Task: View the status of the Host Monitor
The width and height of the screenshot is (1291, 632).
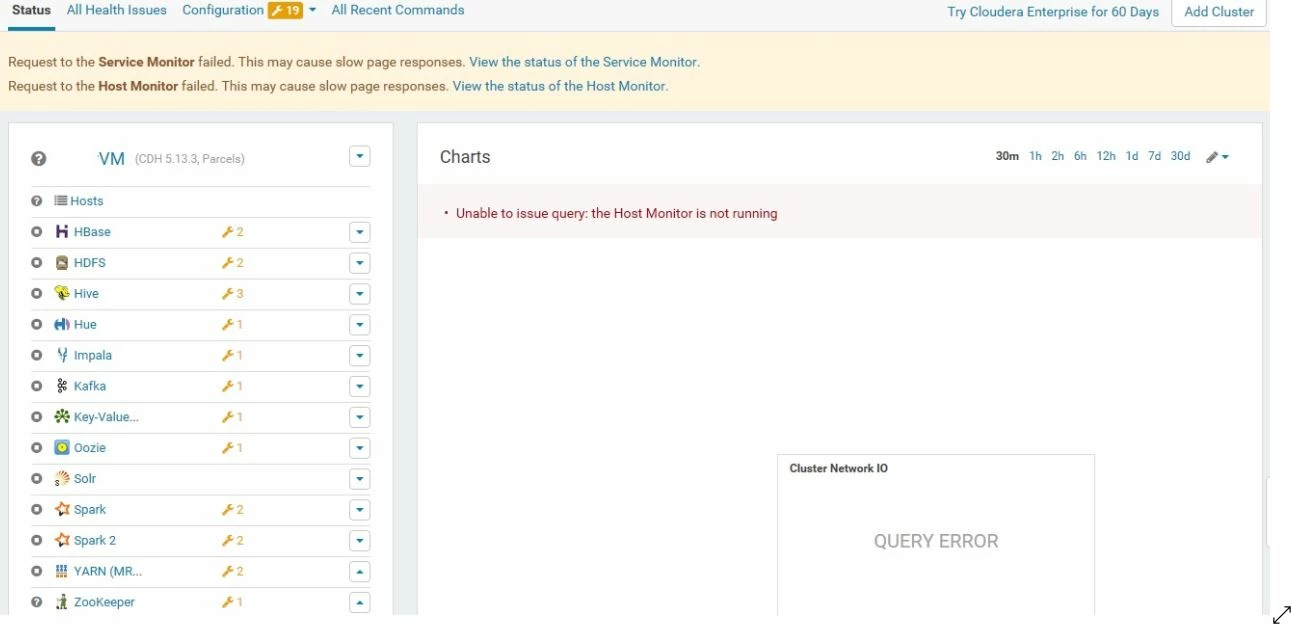Action: [560, 86]
